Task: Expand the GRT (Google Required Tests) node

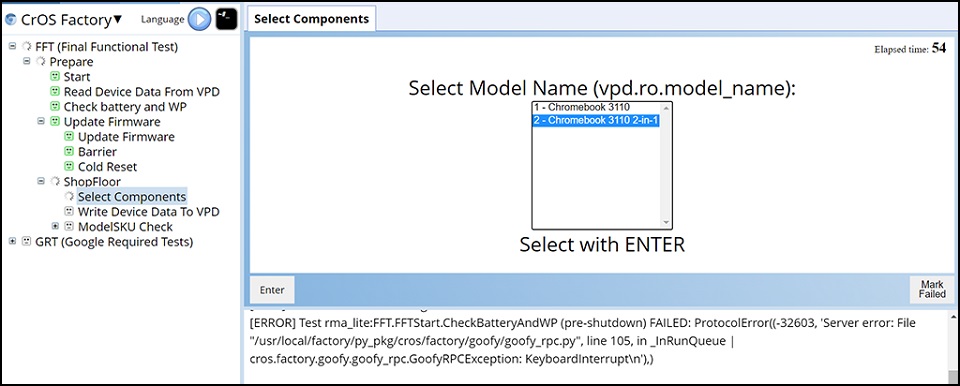Action: [12, 241]
